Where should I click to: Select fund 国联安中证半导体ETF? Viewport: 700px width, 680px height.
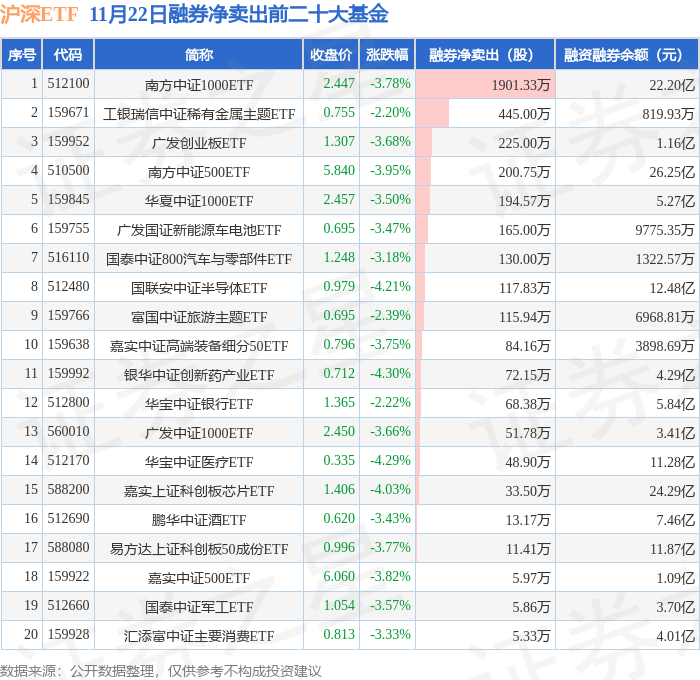click(x=199, y=288)
